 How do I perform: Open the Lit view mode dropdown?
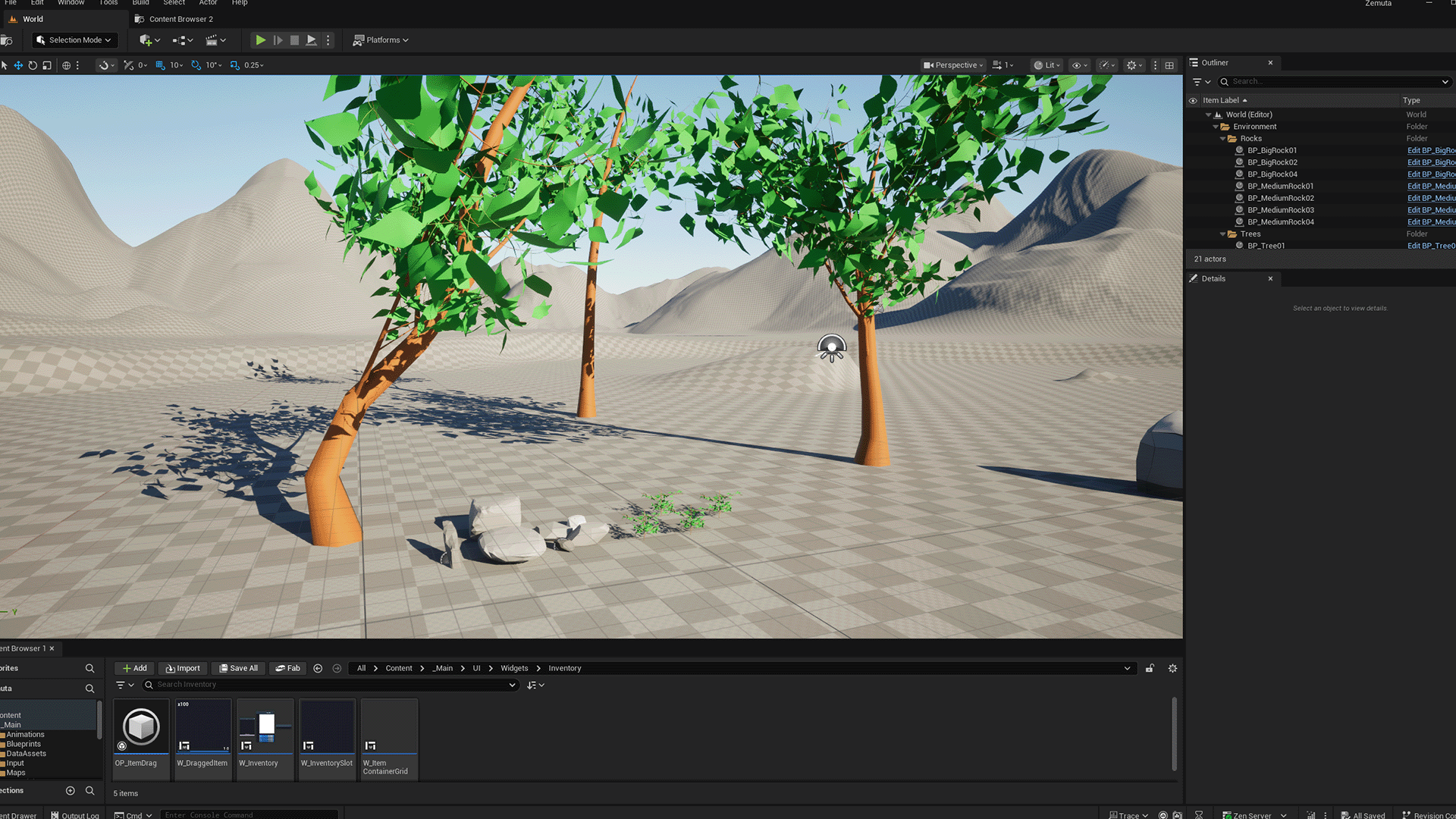tap(1046, 65)
